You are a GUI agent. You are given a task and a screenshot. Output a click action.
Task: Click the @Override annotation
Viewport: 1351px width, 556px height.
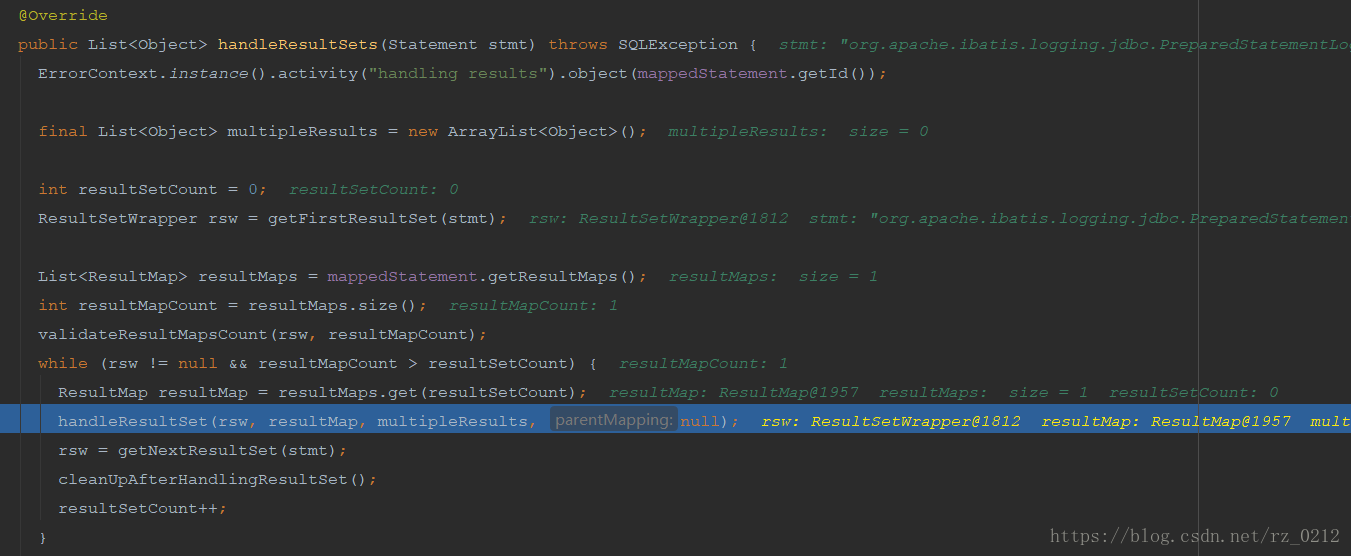63,16
